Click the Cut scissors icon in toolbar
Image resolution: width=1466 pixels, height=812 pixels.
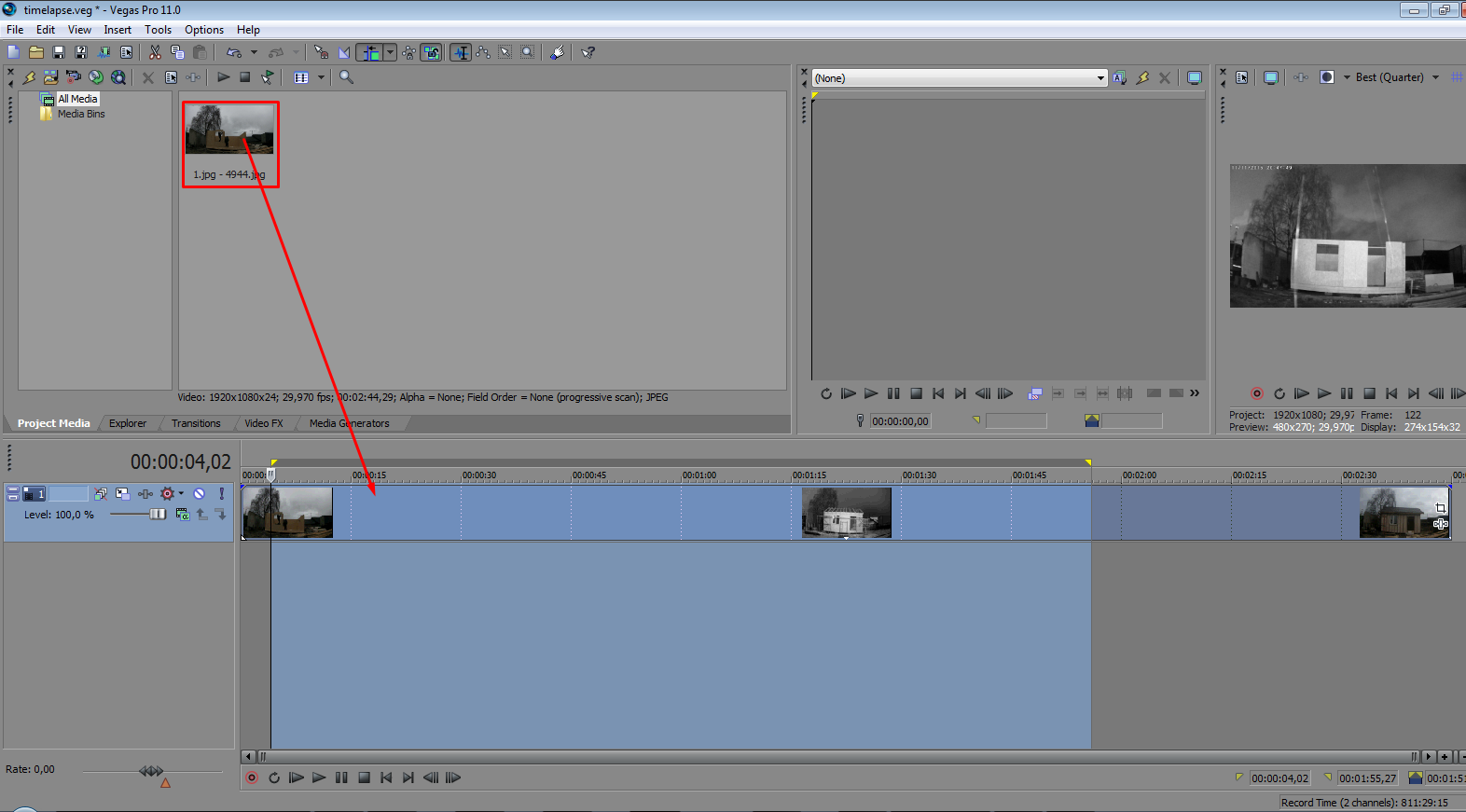(155, 52)
